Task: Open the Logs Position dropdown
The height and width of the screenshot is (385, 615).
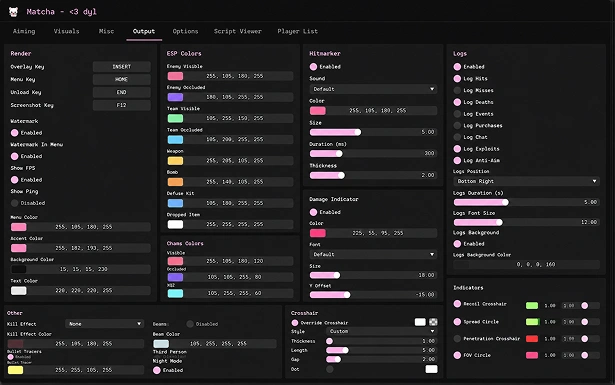Action: [526, 181]
